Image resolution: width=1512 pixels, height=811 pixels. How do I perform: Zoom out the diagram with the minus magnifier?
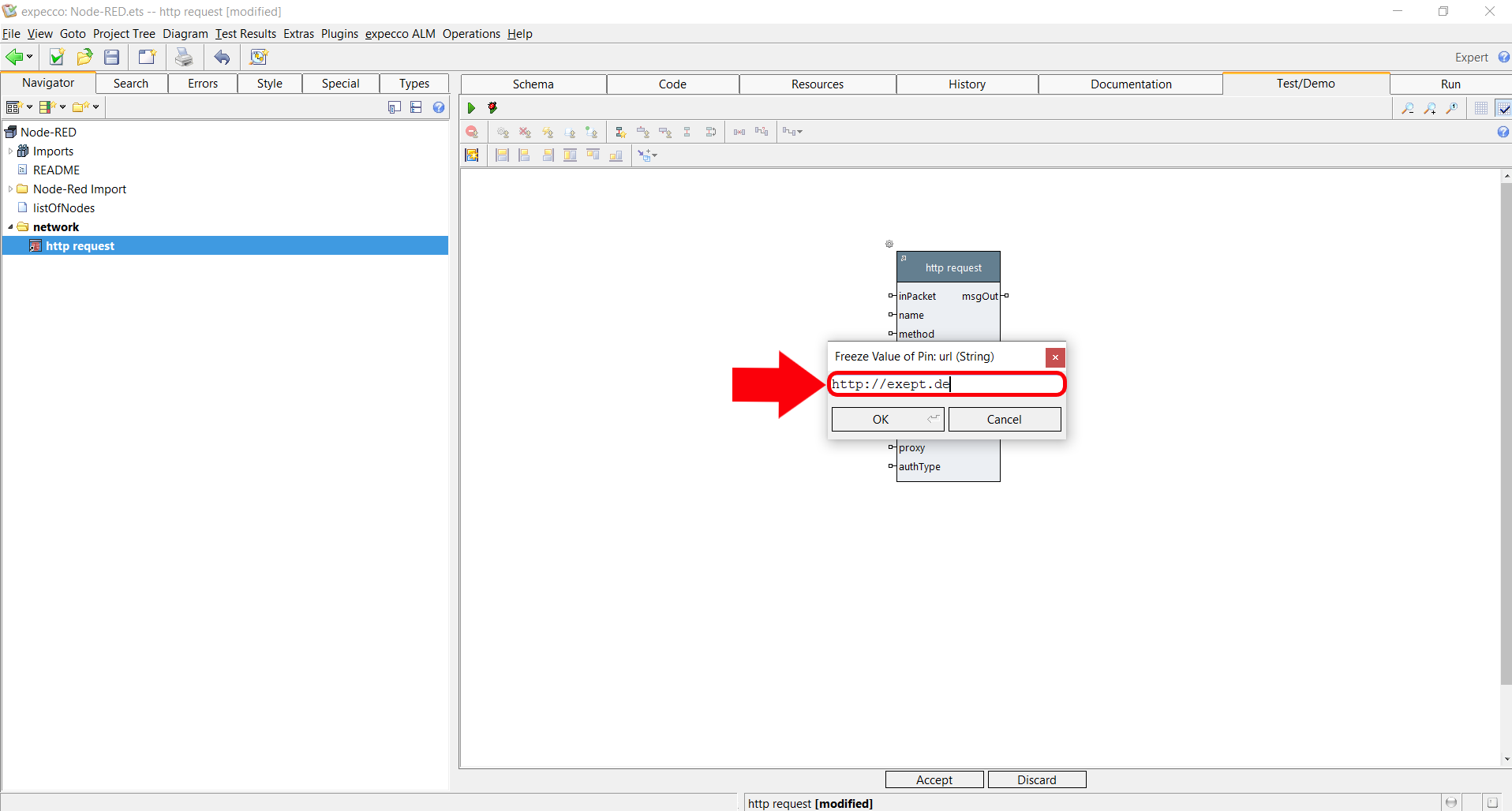pos(1407,108)
